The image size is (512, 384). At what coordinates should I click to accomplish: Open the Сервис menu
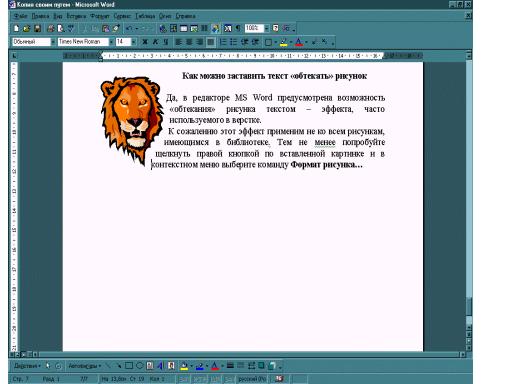tap(122, 16)
